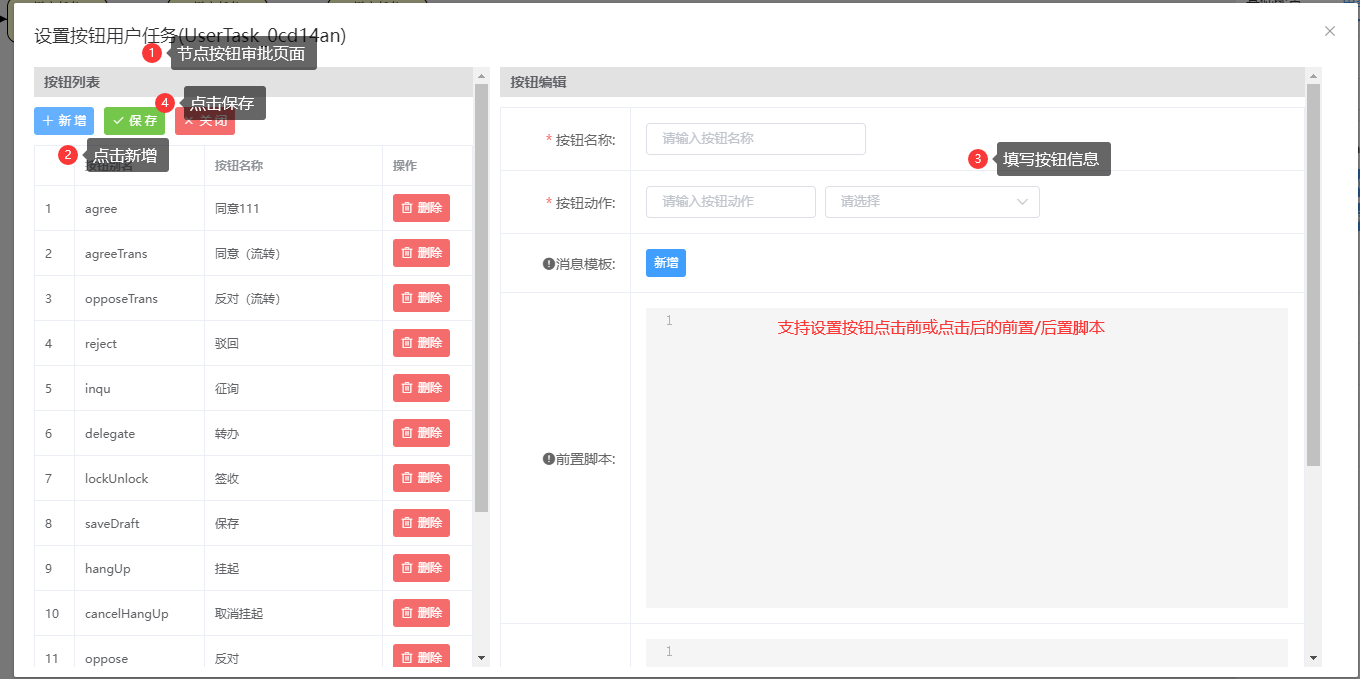Click the 按钮名称 input field
The image size is (1360, 679).
click(x=755, y=139)
